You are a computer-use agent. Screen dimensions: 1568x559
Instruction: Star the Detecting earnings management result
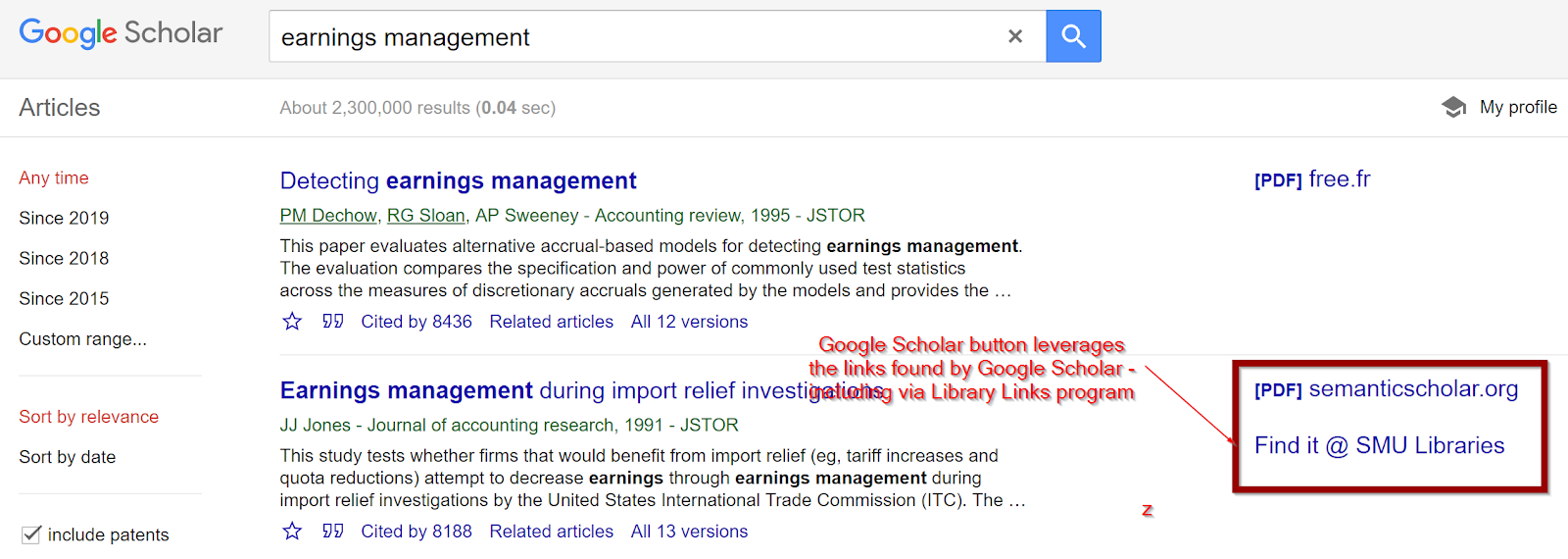pos(292,321)
